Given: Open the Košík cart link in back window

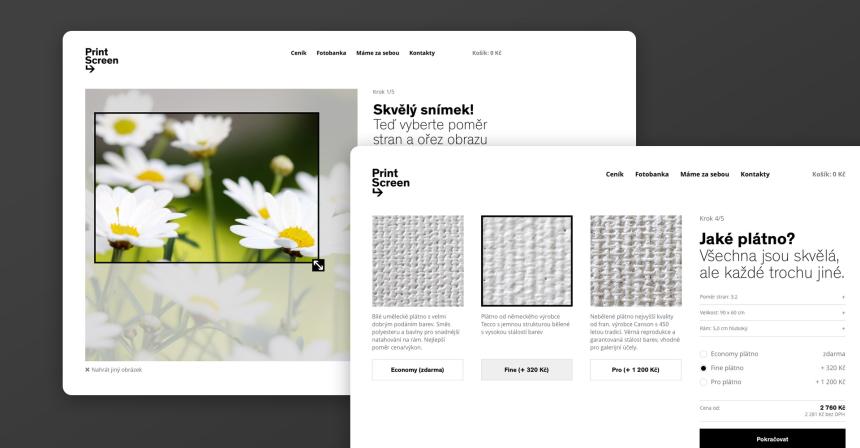Looking at the screenshot, I should 486,53.
